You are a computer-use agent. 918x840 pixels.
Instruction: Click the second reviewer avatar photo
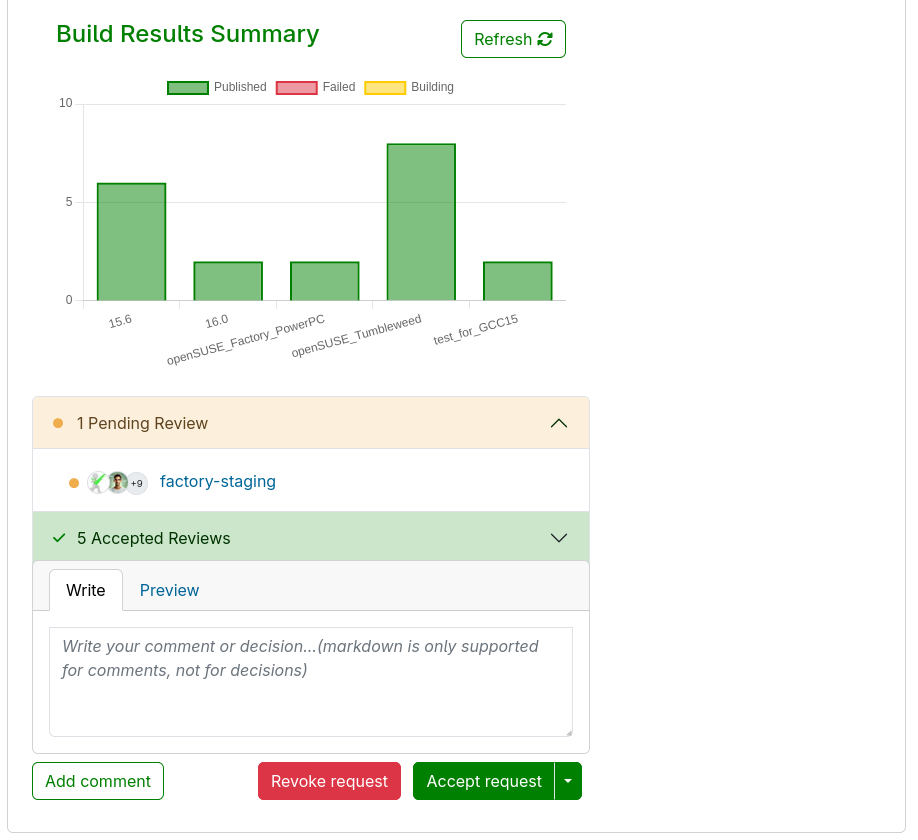(118, 482)
